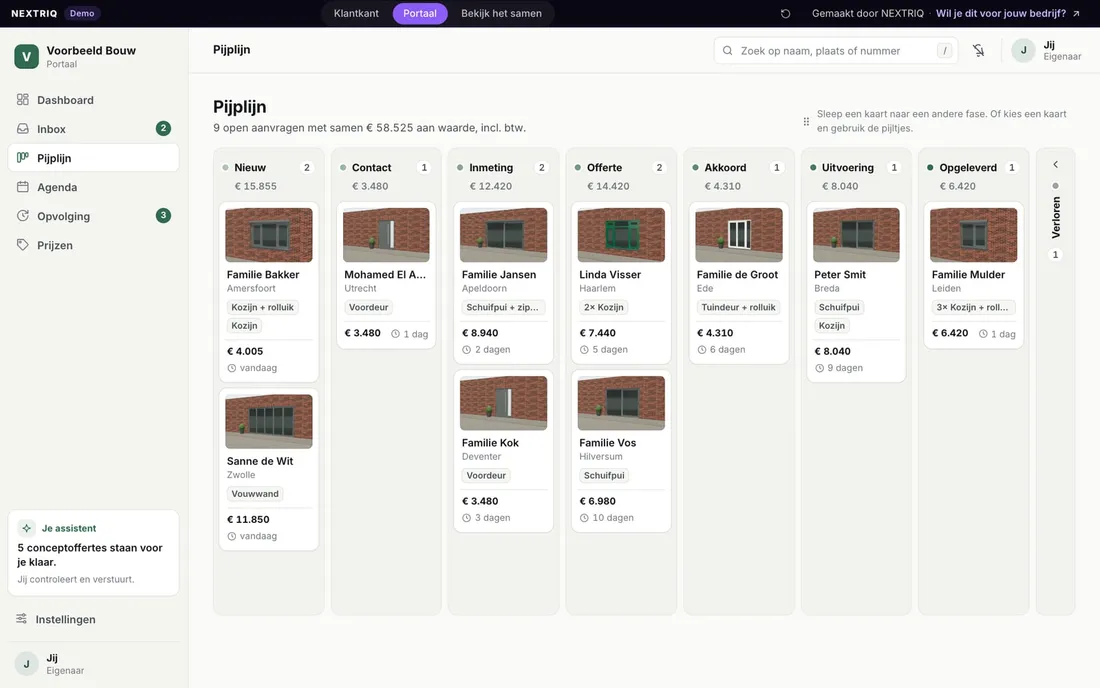The width and height of the screenshot is (1100, 688).
Task: Open Instellingen in sidebar
Action: [x=93, y=619]
